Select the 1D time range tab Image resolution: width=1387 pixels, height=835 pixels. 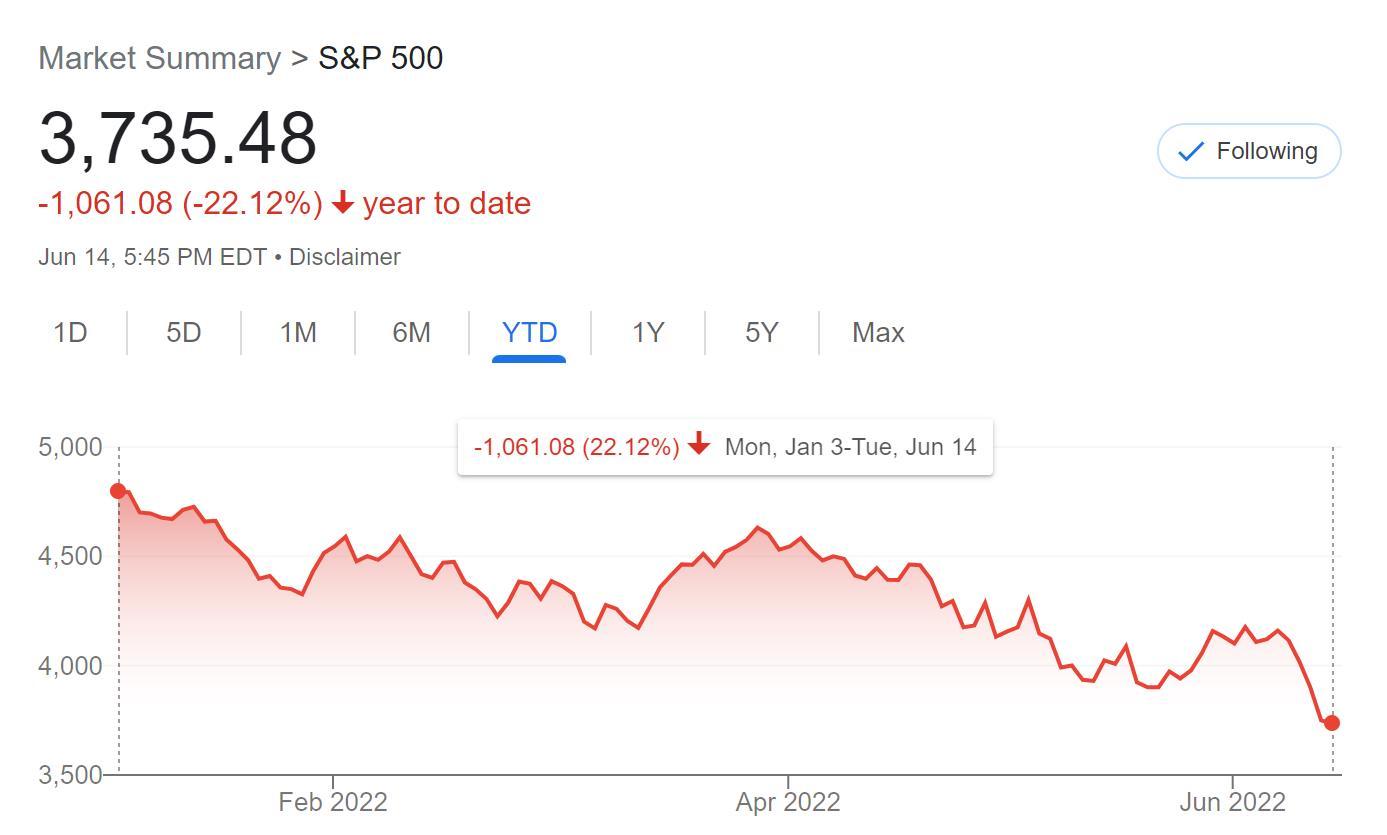pos(70,332)
